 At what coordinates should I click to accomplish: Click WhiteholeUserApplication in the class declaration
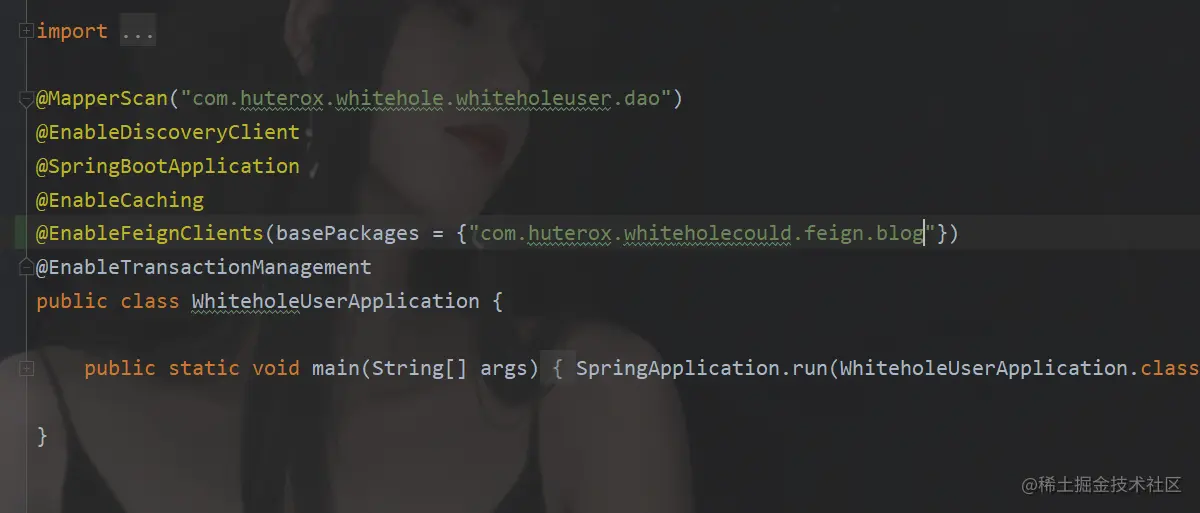point(336,301)
